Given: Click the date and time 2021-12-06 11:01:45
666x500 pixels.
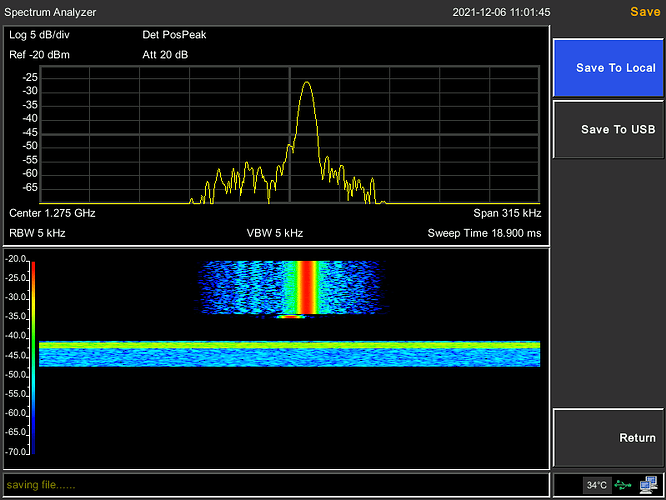Looking at the screenshot, I should pos(501,12).
